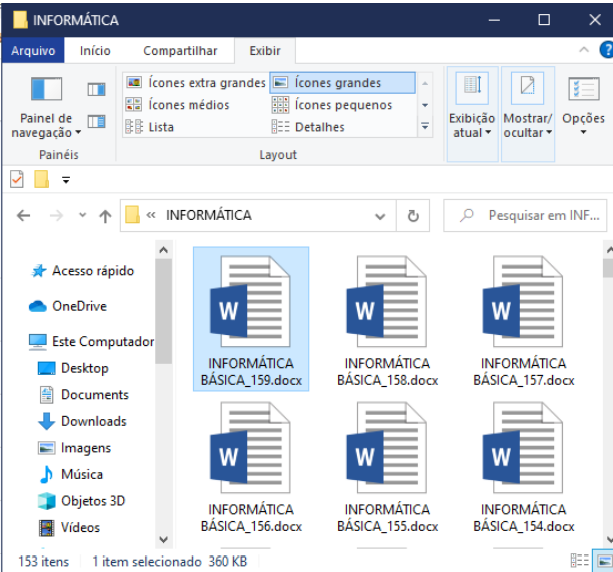613x572 pixels.
Task: Expand the address bar history dropdown
Action: point(380,216)
